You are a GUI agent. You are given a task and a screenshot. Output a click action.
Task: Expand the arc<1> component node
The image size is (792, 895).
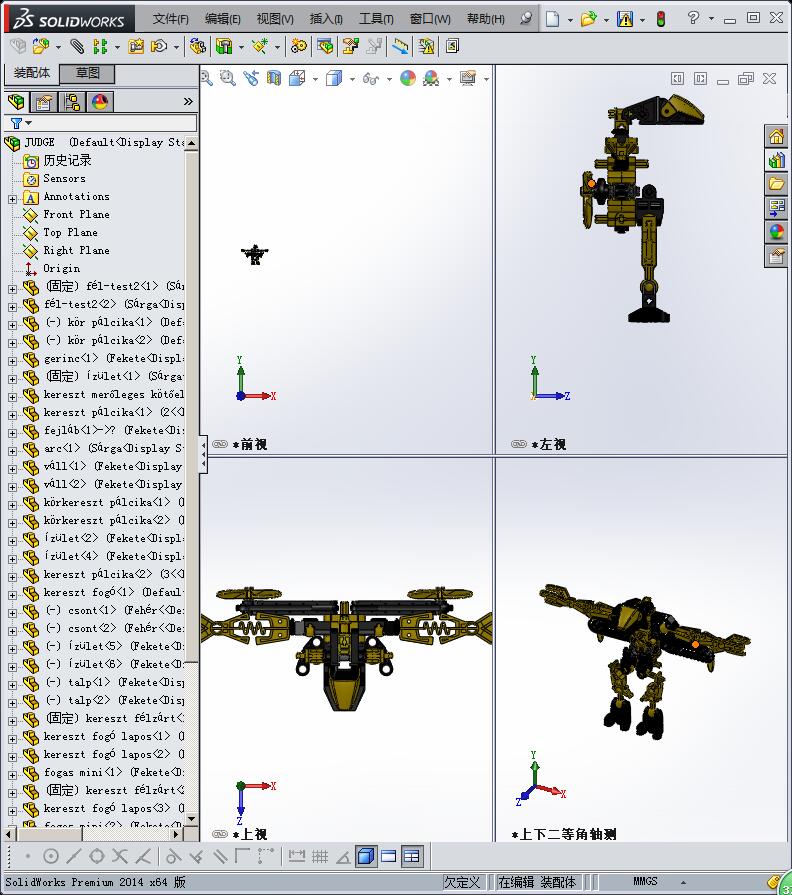coord(12,451)
